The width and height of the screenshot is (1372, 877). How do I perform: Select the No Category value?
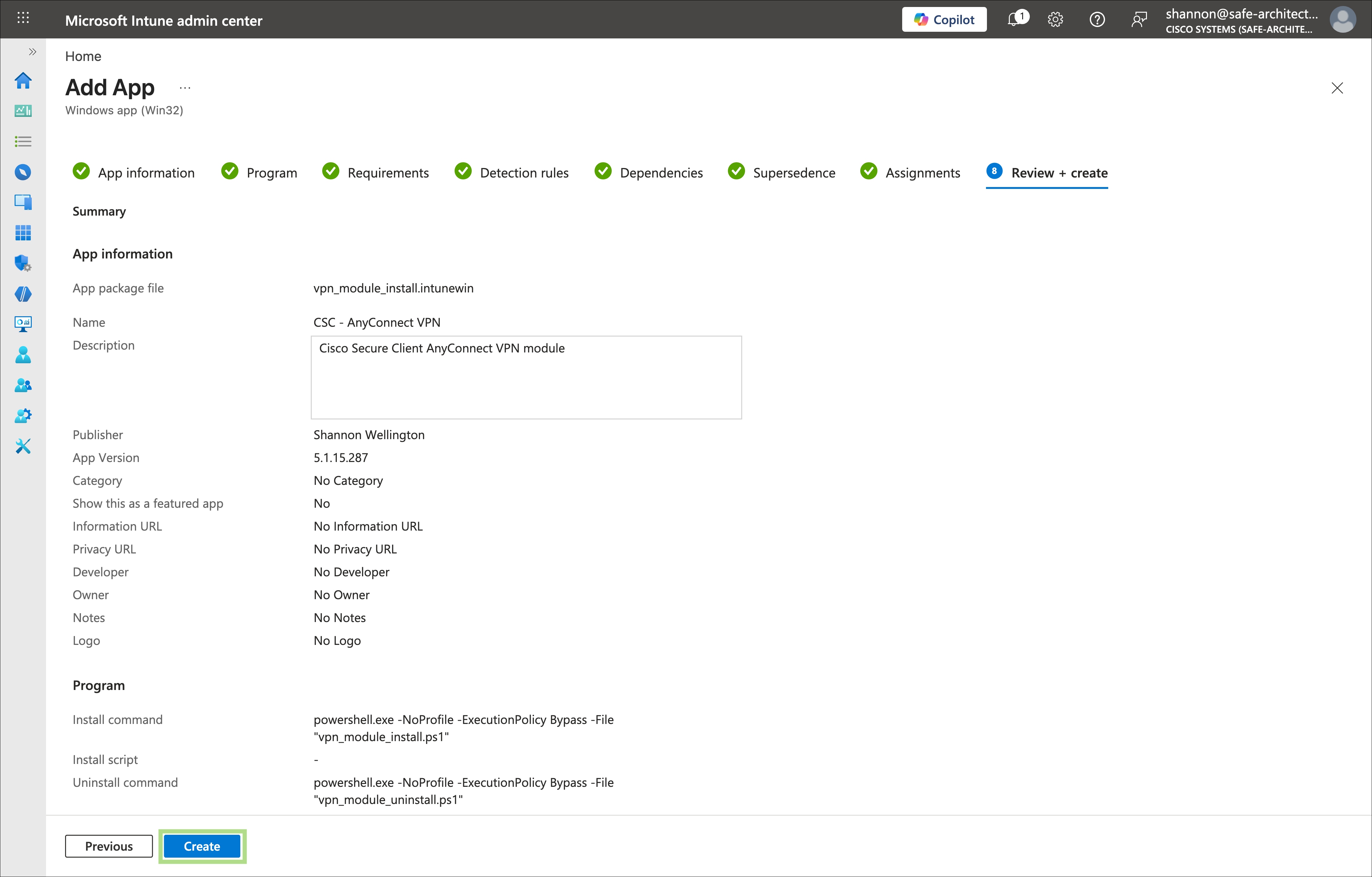(x=348, y=480)
